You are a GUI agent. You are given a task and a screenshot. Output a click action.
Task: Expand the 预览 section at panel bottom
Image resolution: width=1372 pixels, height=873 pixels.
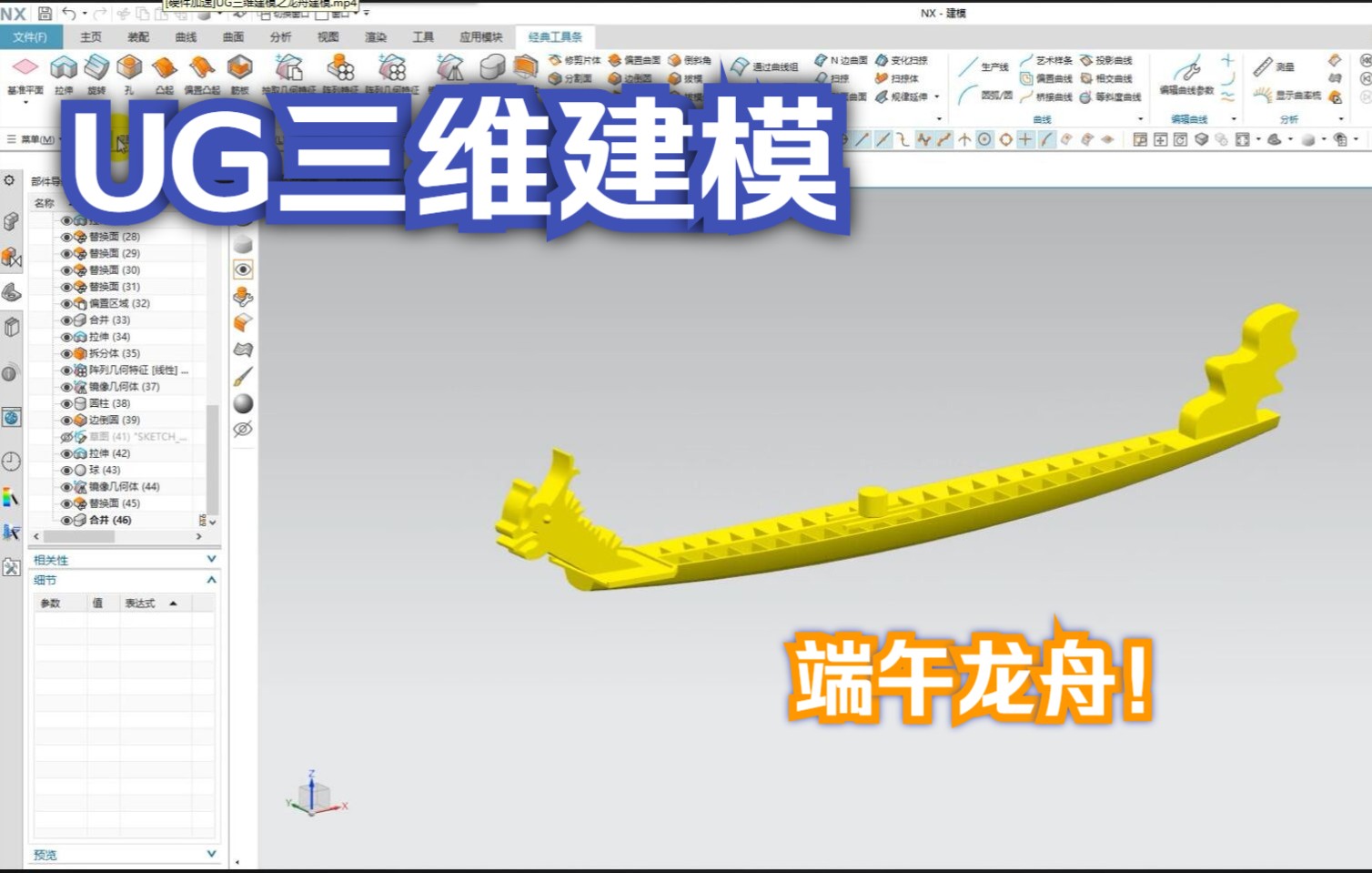click(210, 854)
